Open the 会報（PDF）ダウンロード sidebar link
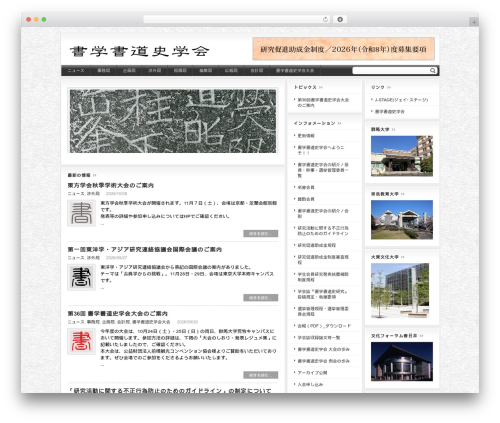This screenshot has height=423, width=500. (x=324, y=326)
